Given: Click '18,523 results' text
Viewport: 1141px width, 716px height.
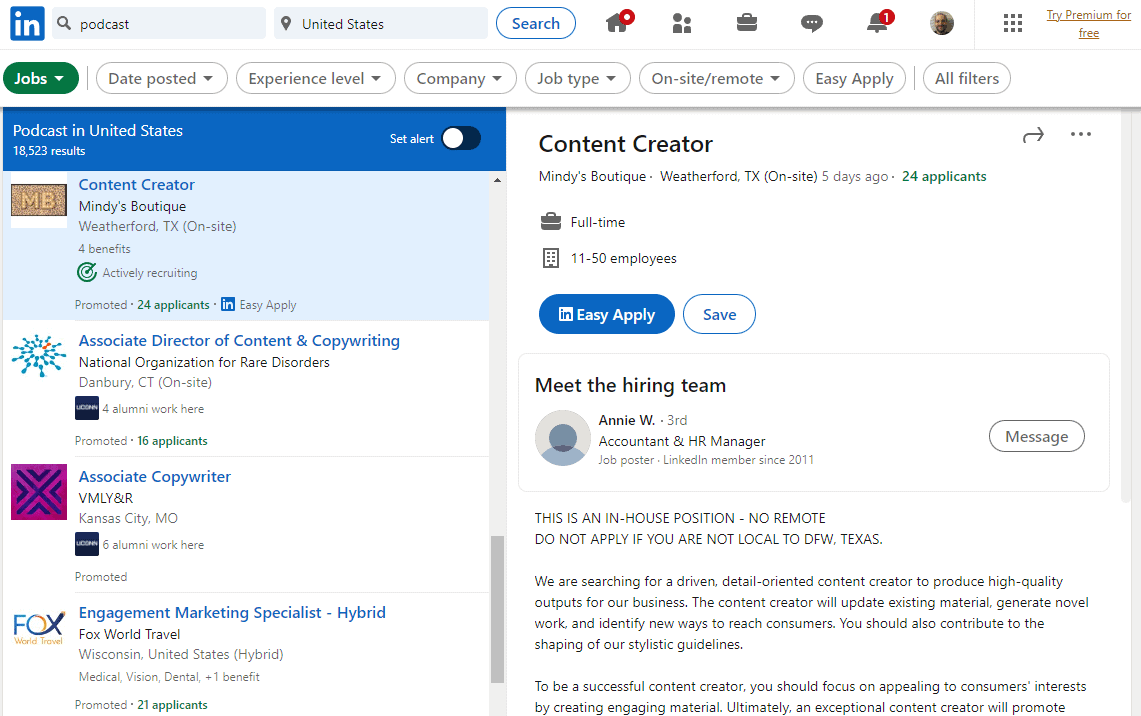Looking at the screenshot, I should click(49, 151).
